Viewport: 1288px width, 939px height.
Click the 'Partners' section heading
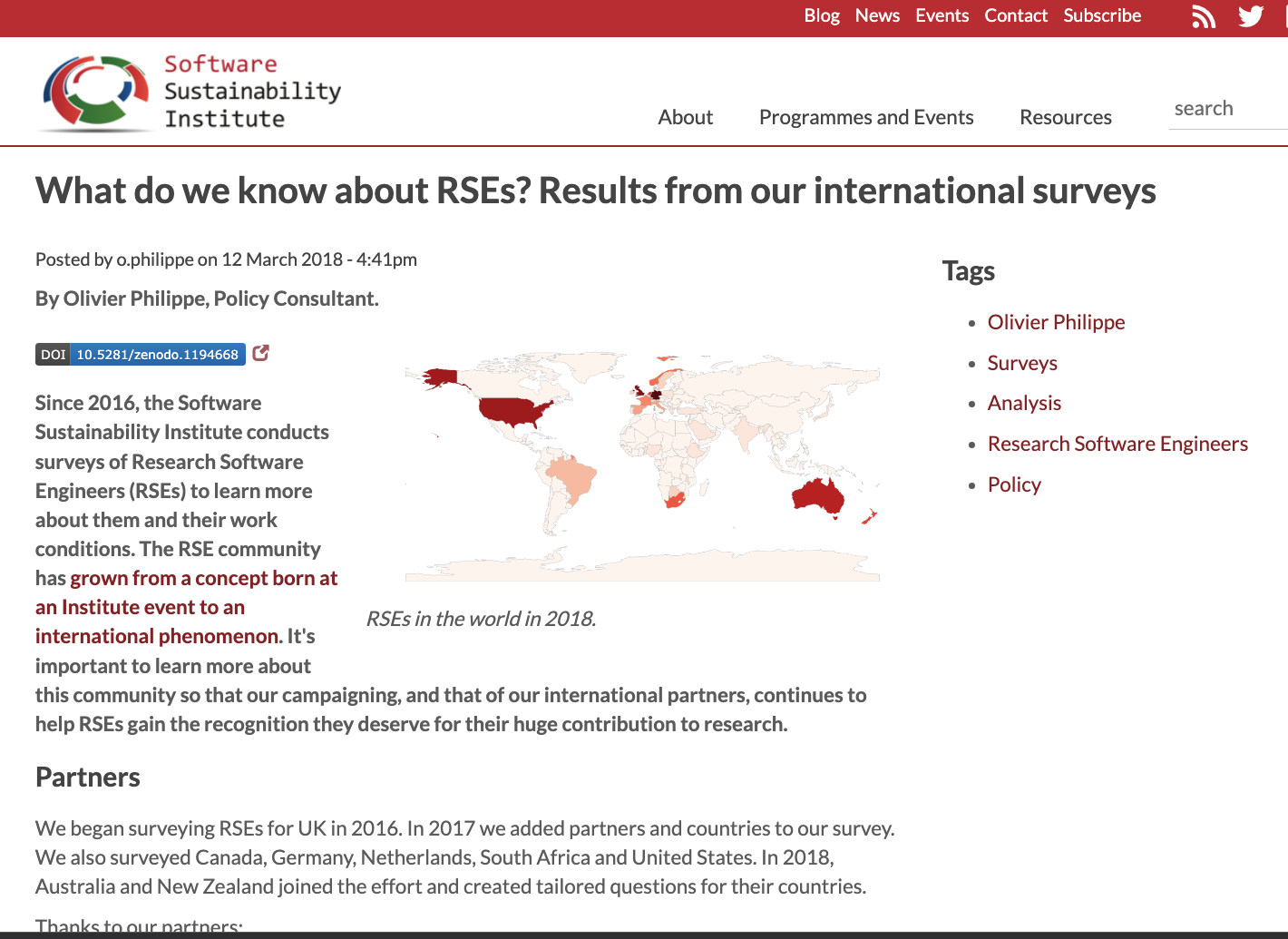(88, 778)
